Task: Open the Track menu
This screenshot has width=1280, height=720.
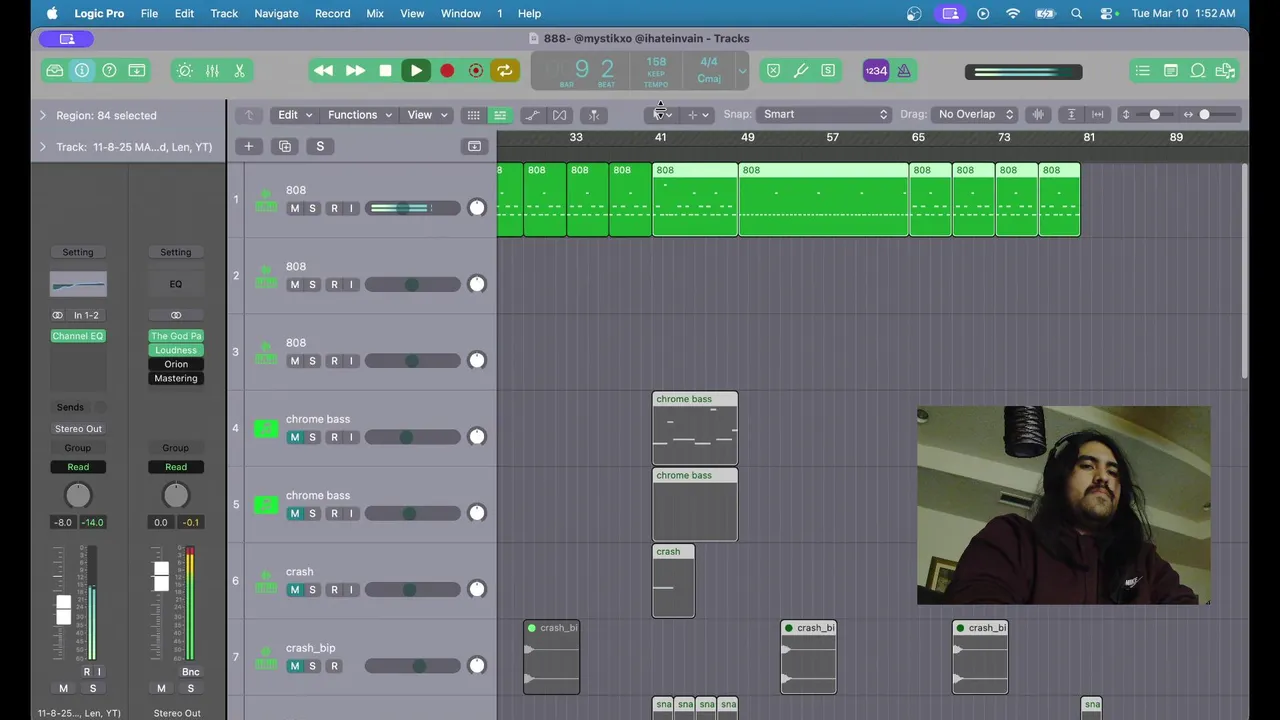Action: click(224, 13)
